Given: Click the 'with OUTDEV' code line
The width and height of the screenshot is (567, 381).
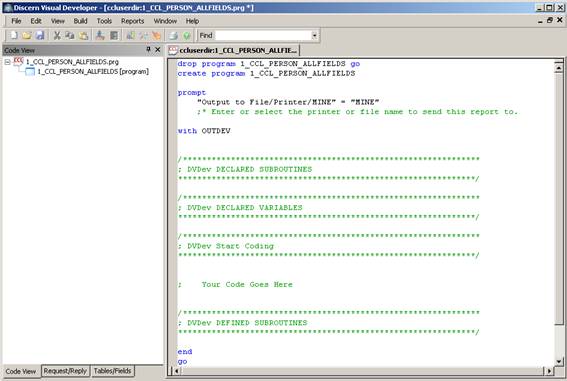Looking at the screenshot, I should pos(204,131).
